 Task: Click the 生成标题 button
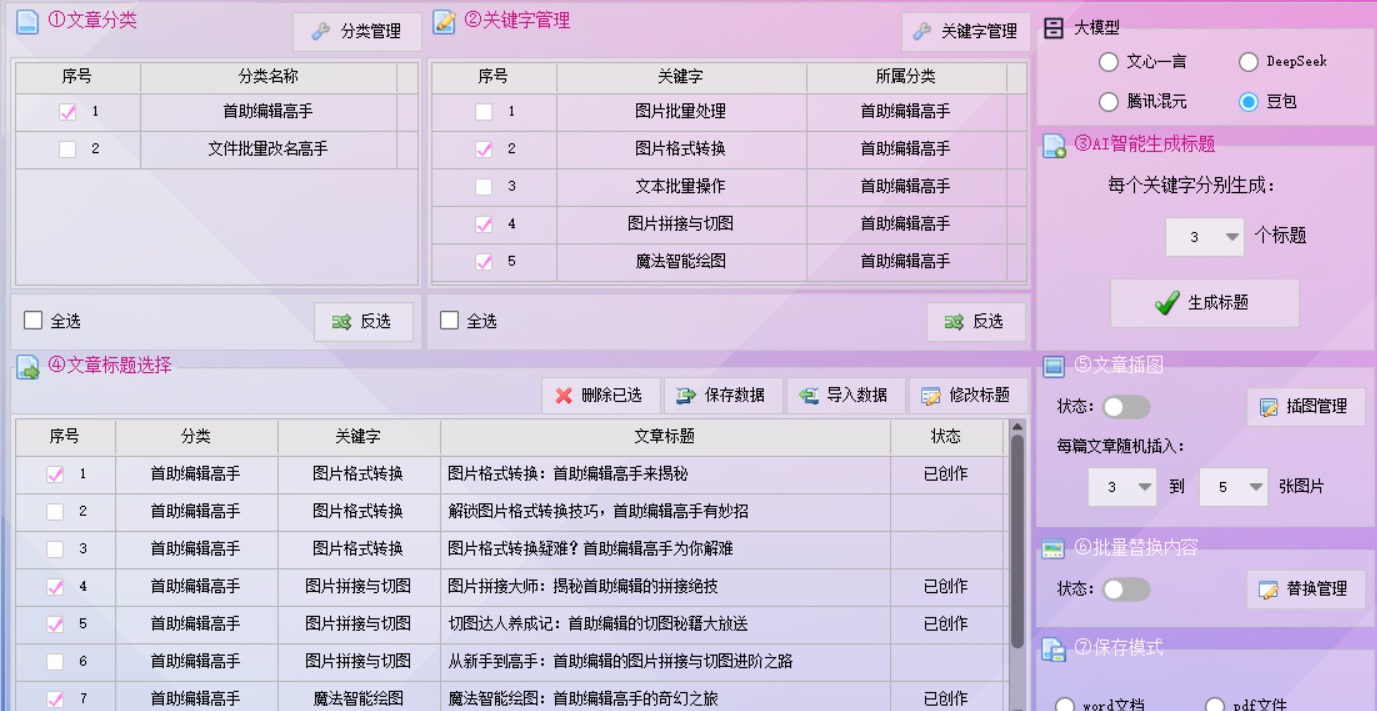(1204, 303)
